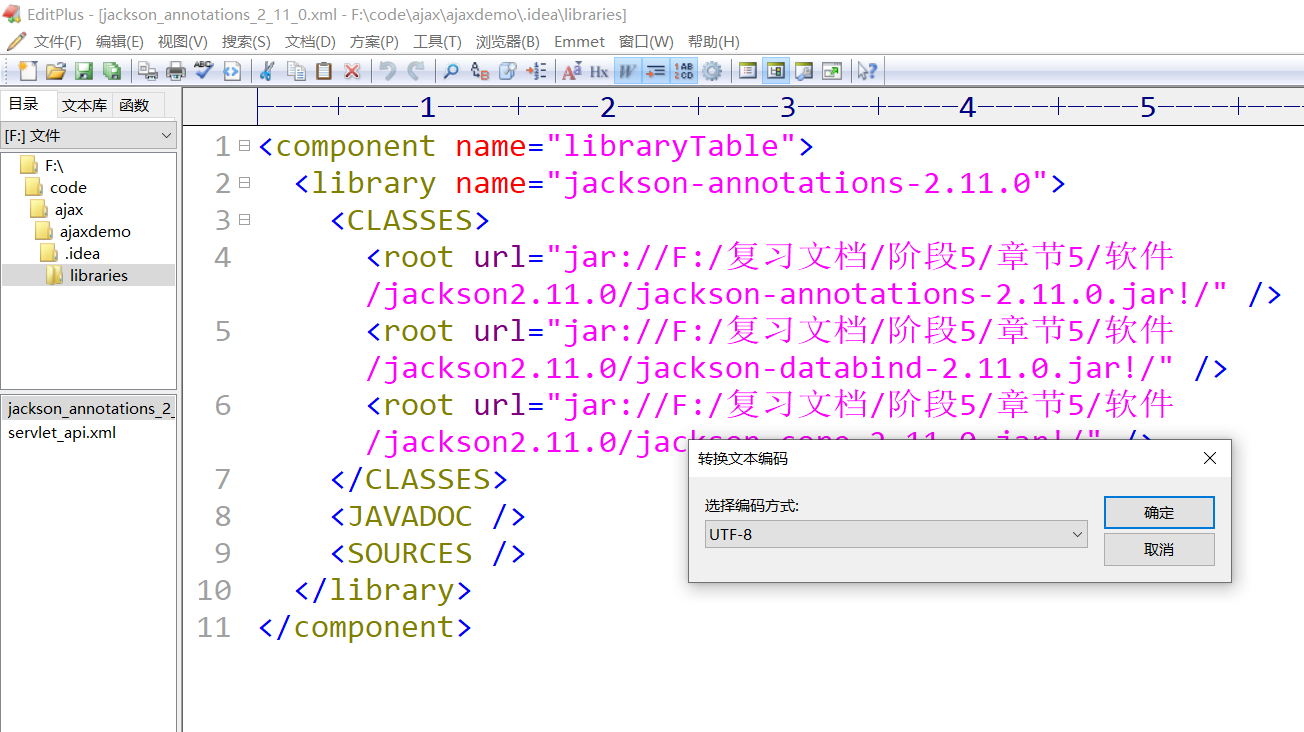This screenshot has height=732, width=1304.
Task: Close the 转换文本编码 dialog
Action: [1210, 458]
